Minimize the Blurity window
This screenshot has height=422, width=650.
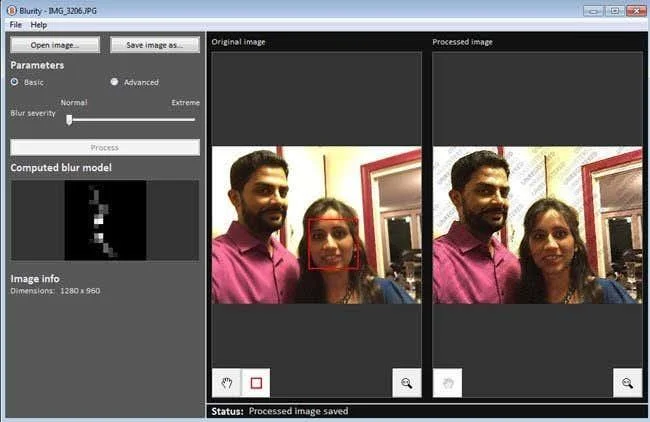tap(594, 10)
